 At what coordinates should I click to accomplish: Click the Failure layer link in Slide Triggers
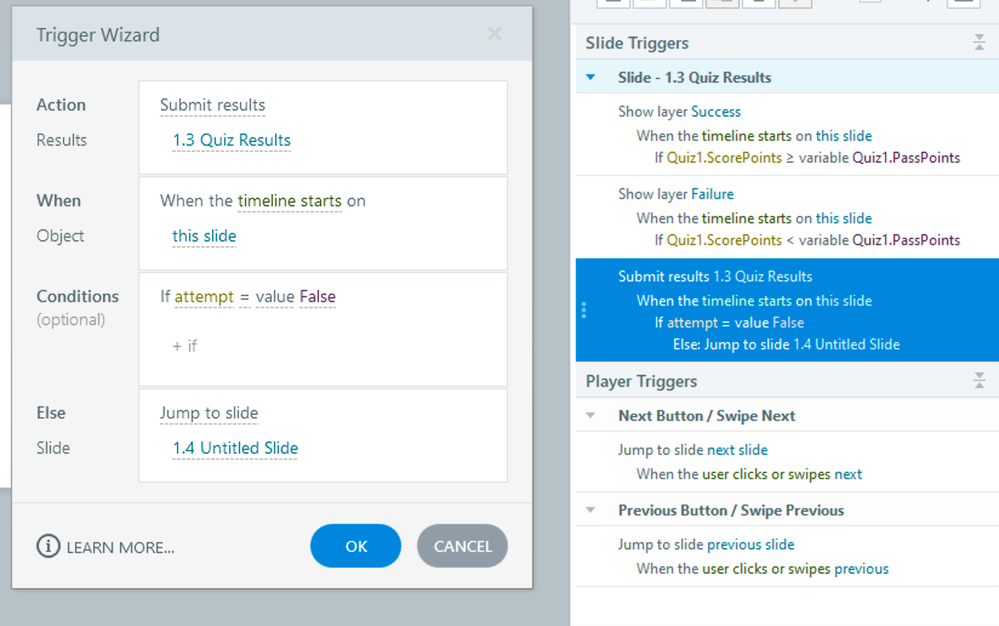712,194
